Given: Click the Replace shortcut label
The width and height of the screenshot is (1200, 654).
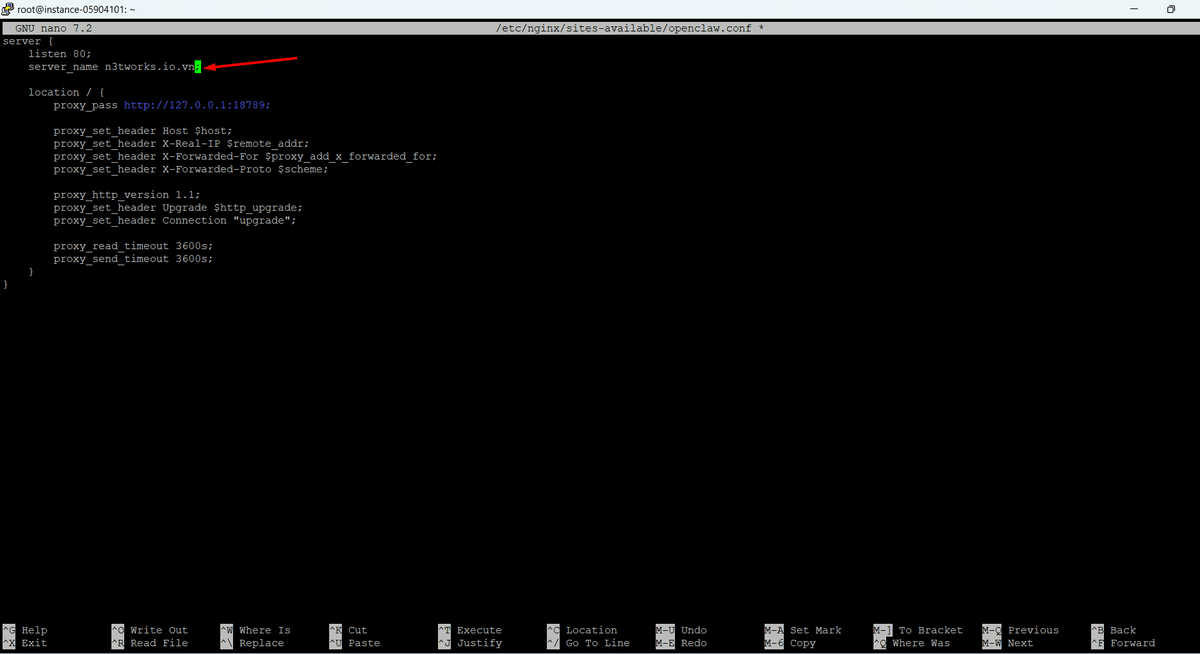Looking at the screenshot, I should [261, 643].
